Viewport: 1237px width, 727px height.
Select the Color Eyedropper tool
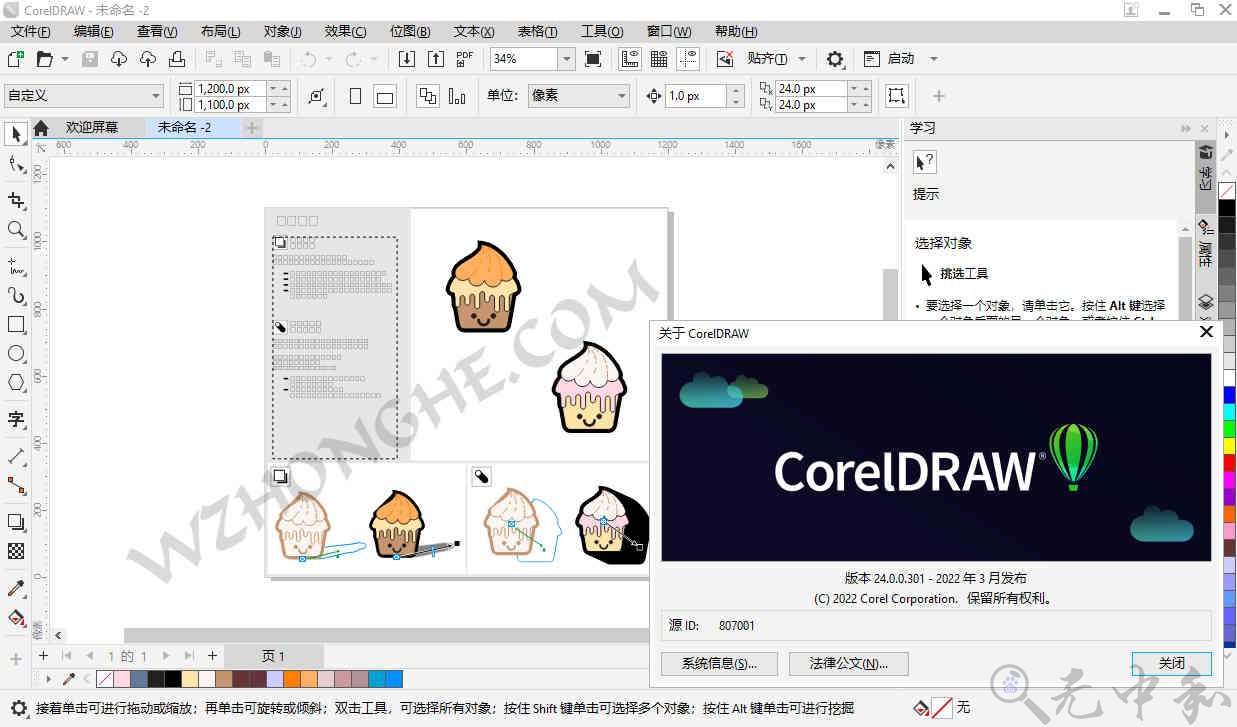15,588
